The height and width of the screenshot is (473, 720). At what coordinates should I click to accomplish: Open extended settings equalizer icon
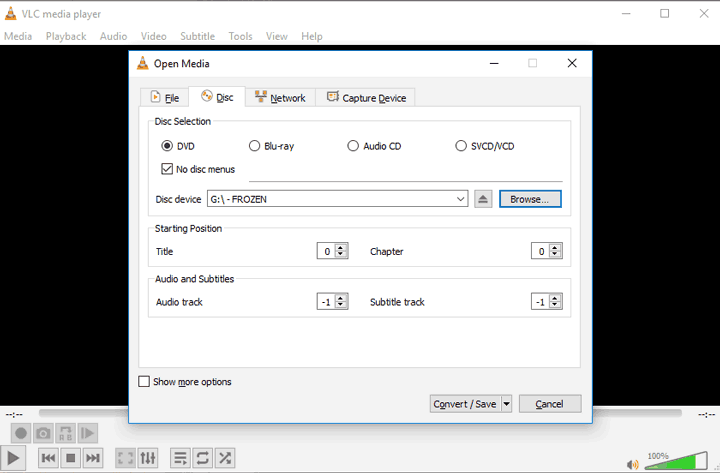pos(148,458)
